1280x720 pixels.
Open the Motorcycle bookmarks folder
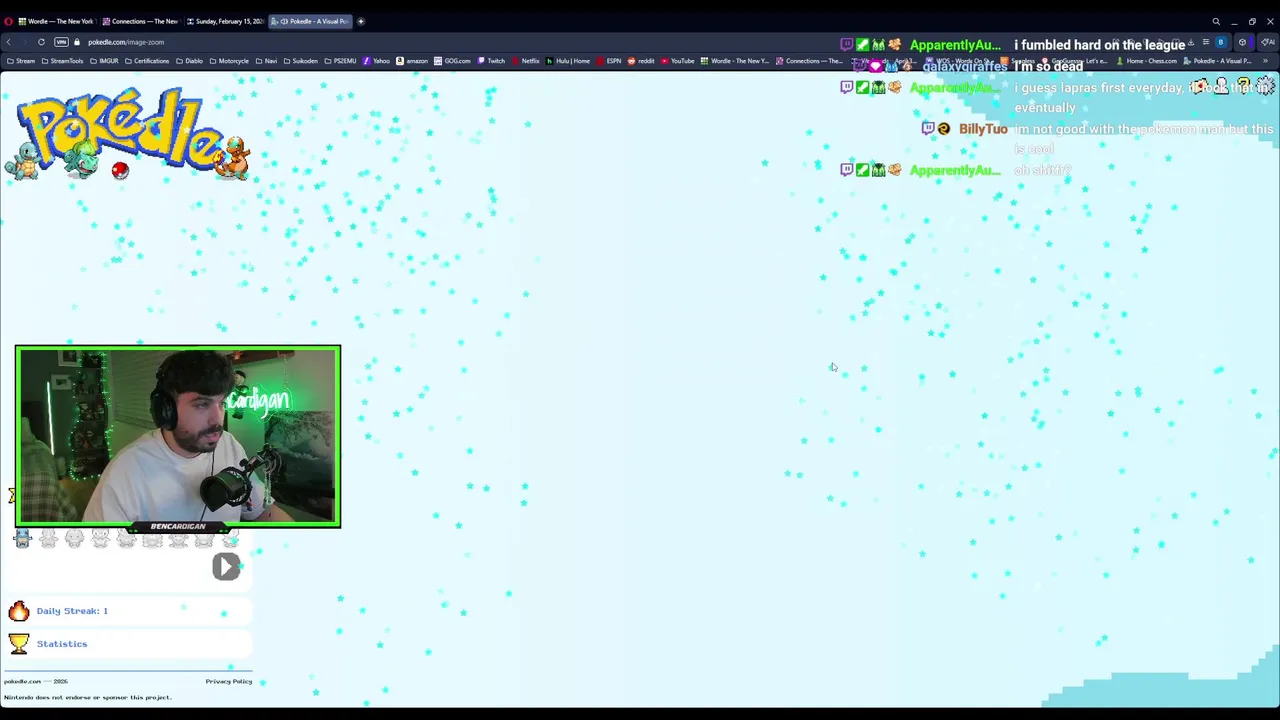(229, 61)
